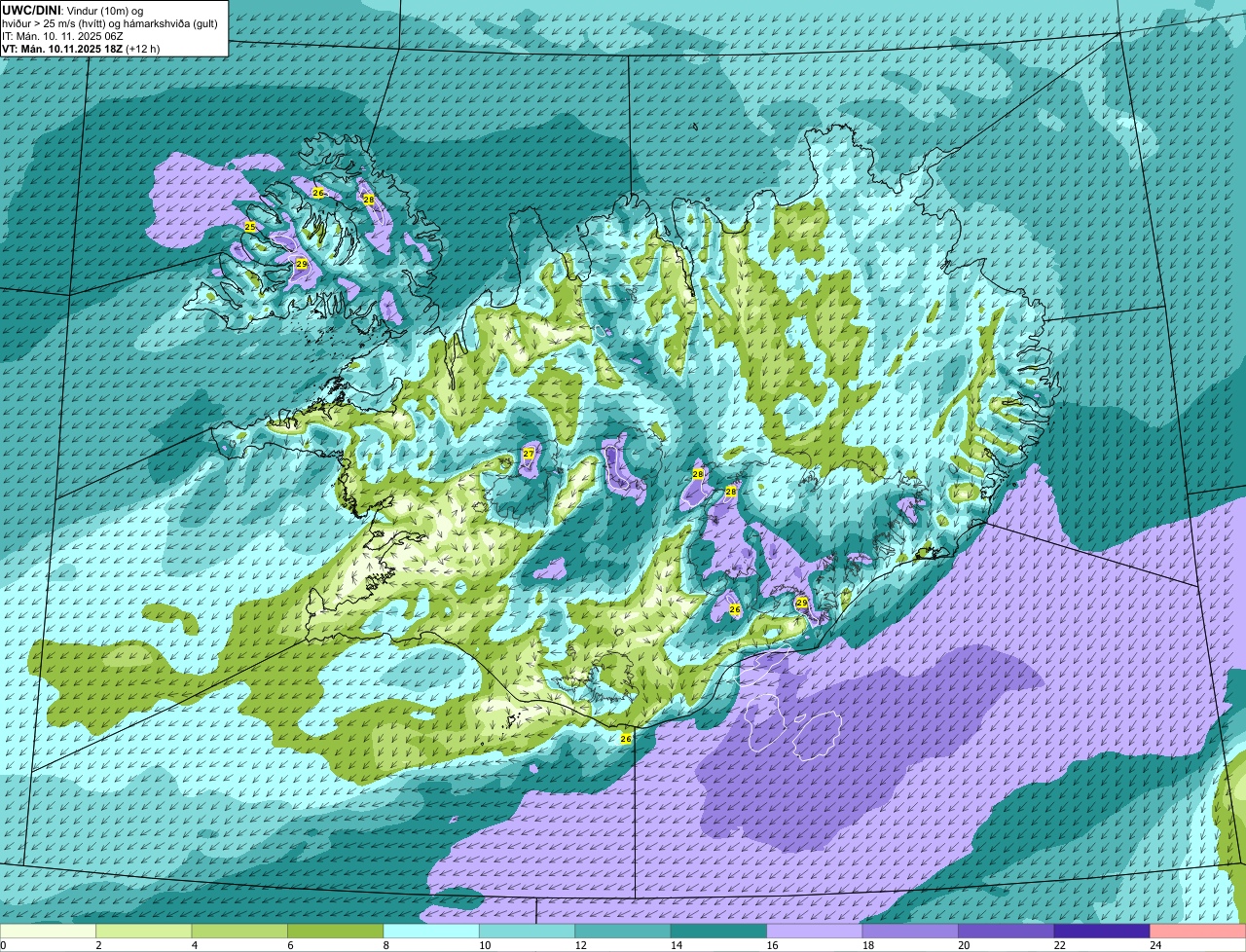Image resolution: width=1246 pixels, height=952 pixels.
Task: Pick the turquoise 10–12 m/s color swatch
Action: pyautogui.click(x=528, y=931)
